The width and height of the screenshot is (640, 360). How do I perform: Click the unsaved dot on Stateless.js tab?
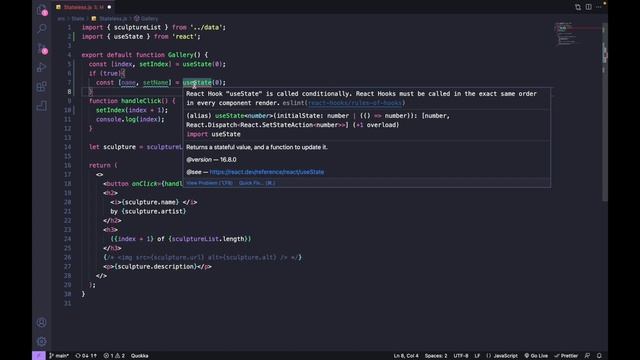pos(109,7)
